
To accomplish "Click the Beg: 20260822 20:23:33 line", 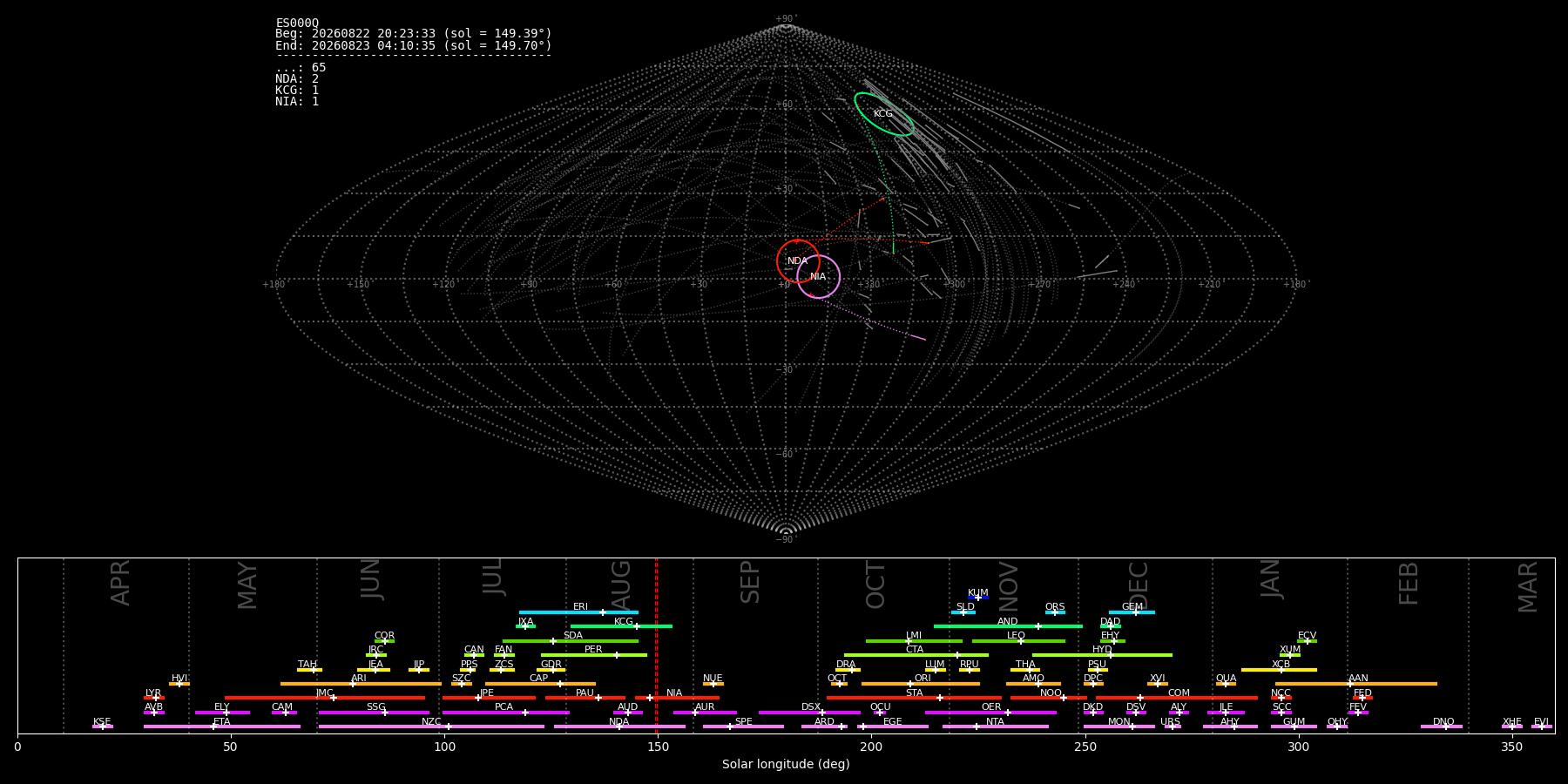I will [x=414, y=35].
